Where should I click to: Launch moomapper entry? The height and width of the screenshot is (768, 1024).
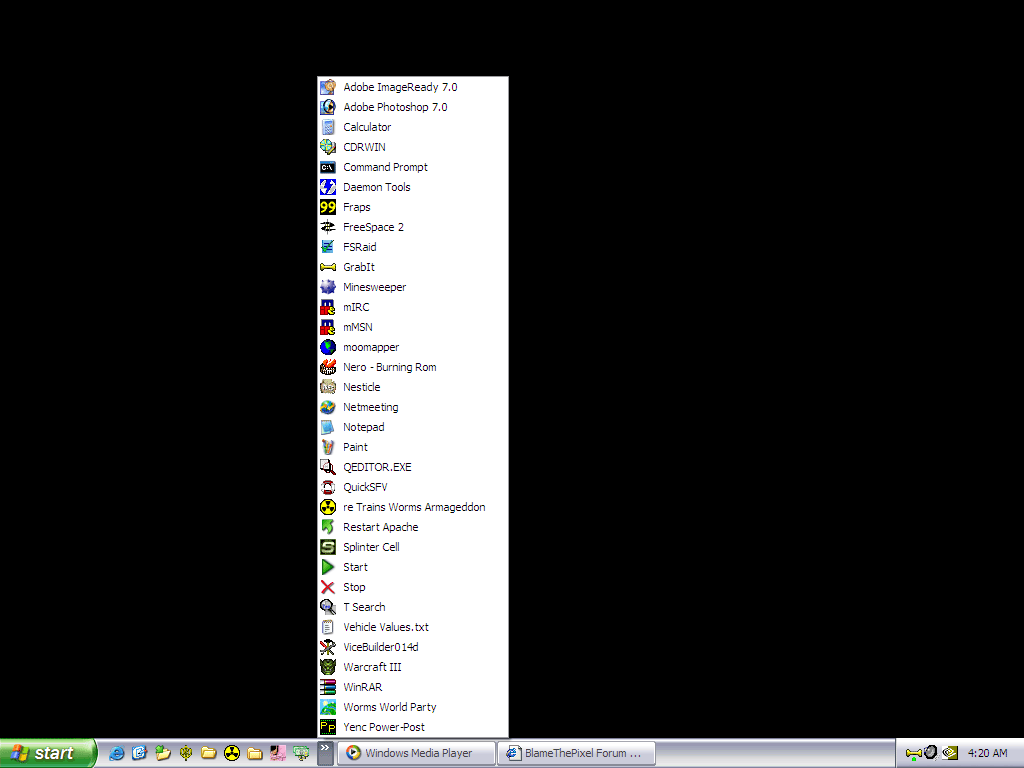pyautogui.click(x=413, y=347)
